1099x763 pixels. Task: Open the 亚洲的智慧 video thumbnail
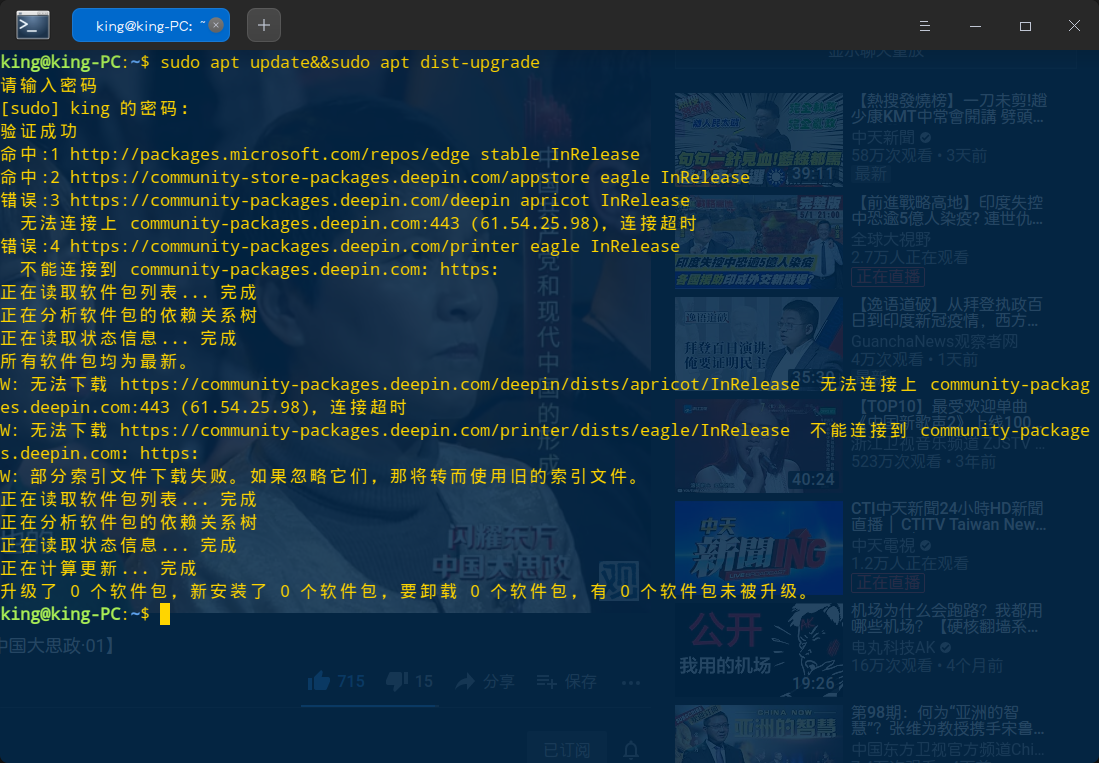pos(759,734)
